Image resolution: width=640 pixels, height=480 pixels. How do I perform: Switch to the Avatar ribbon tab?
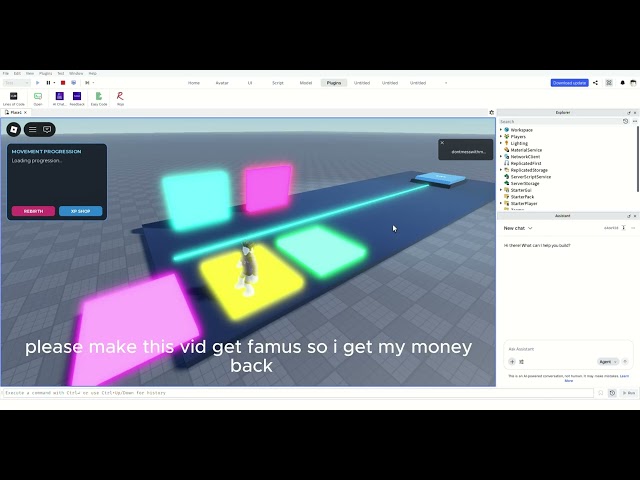coord(222,83)
